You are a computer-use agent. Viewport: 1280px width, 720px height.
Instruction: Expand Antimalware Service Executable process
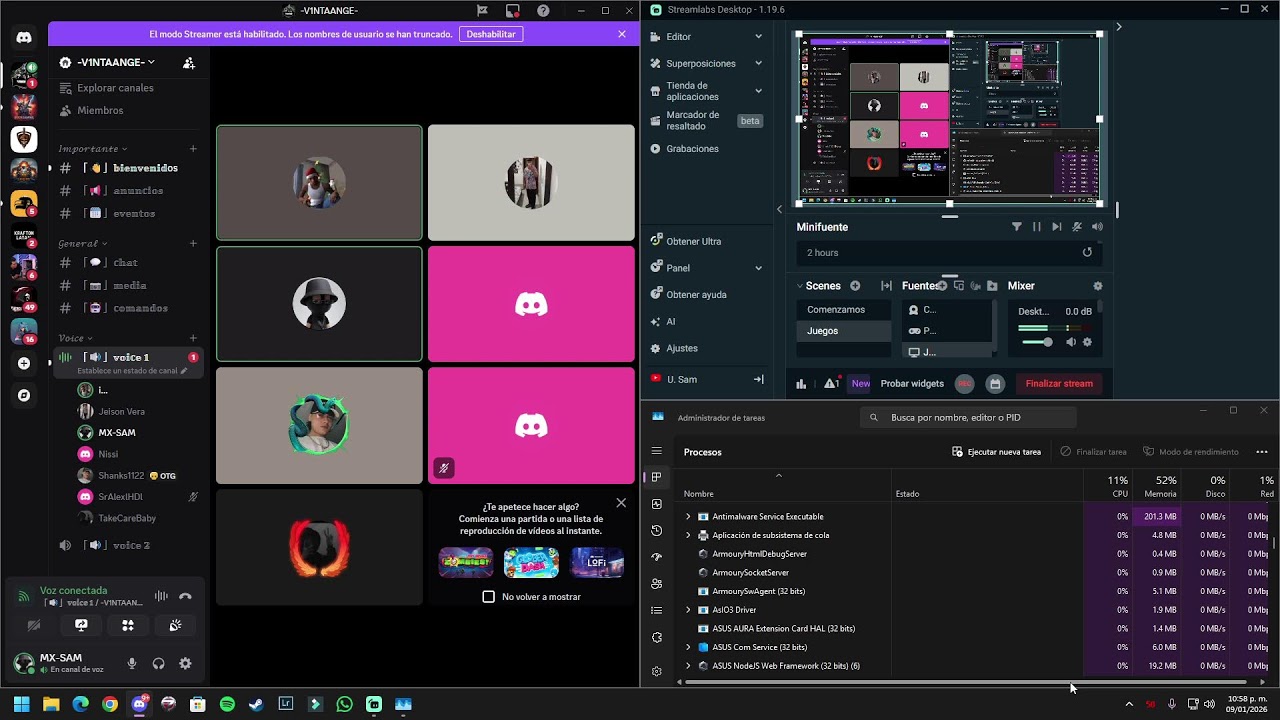(x=688, y=517)
